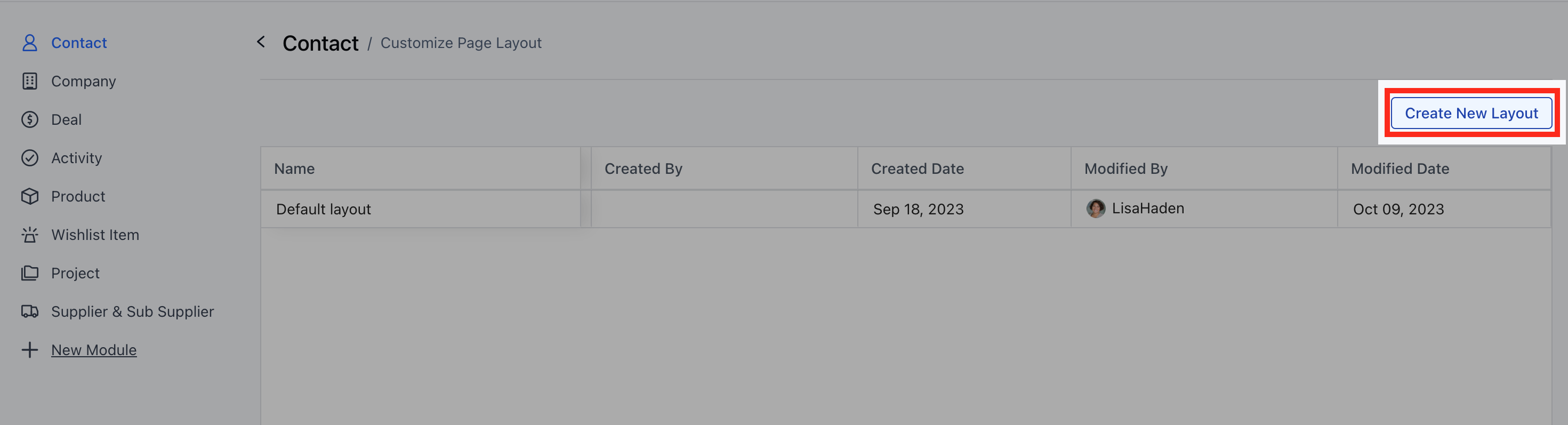The width and height of the screenshot is (1568, 425).
Task: Click the New Module link
Action: [94, 349]
